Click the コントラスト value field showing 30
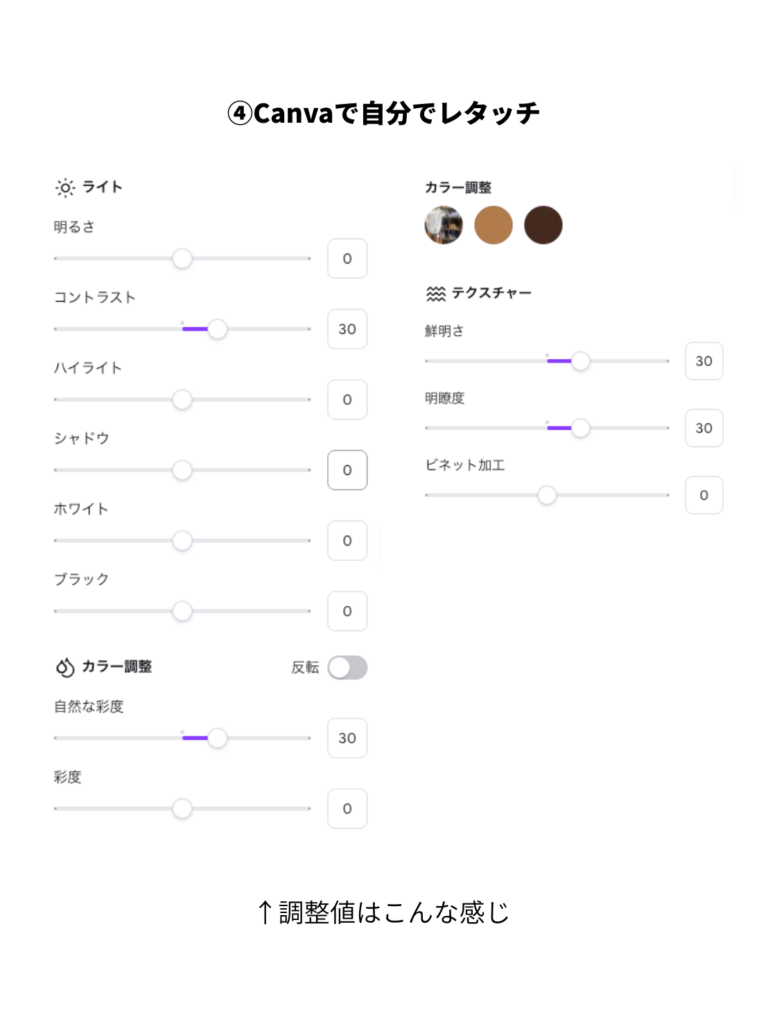The height and width of the screenshot is (1024, 768). pyautogui.click(x=346, y=329)
